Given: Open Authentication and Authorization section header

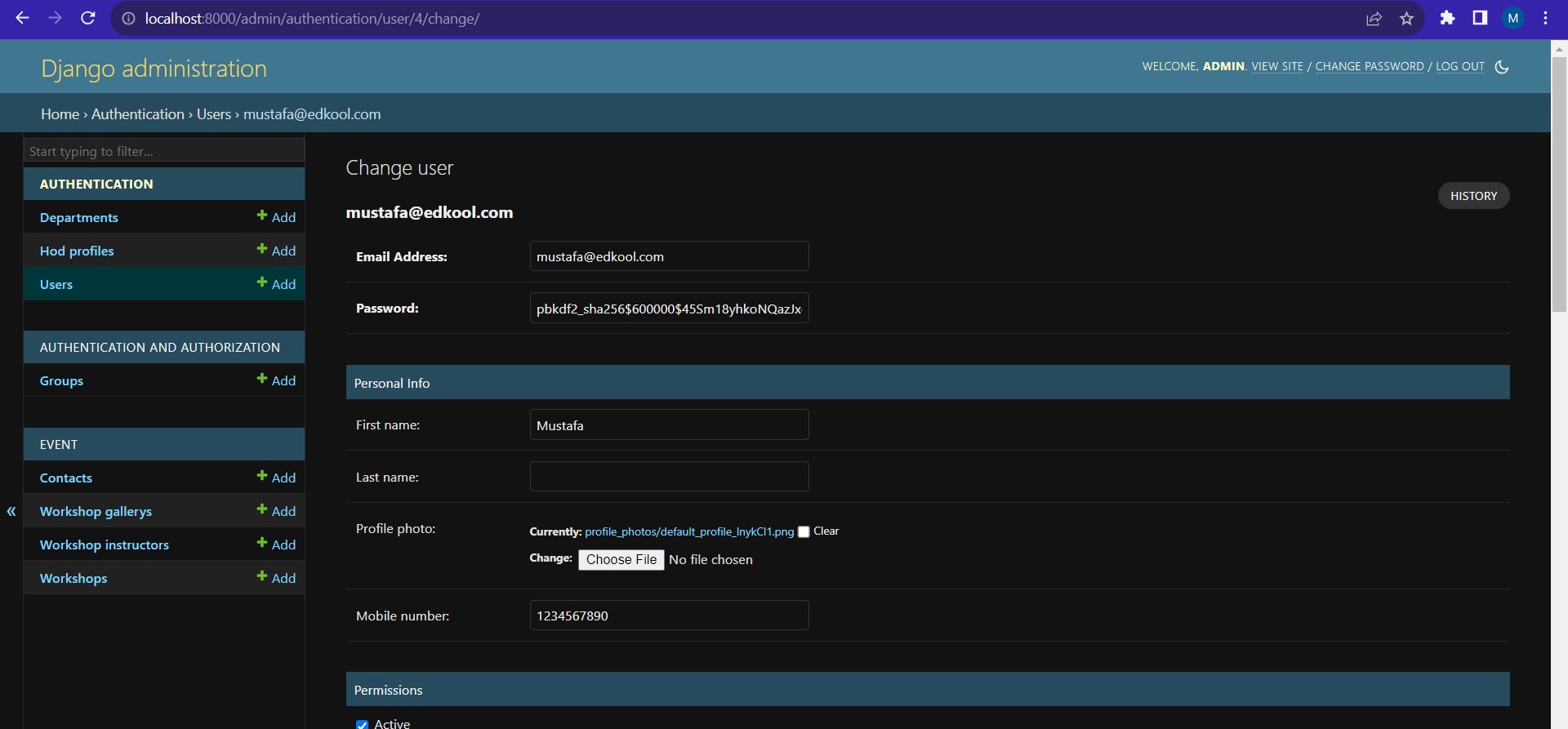Looking at the screenshot, I should coord(160,347).
